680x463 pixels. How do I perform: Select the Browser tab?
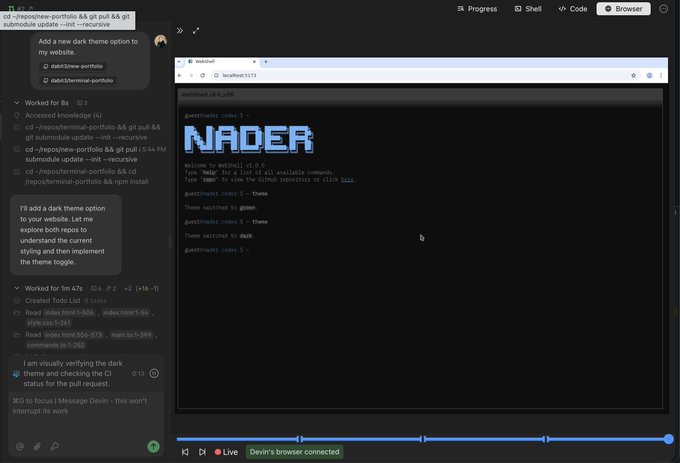tap(623, 8)
